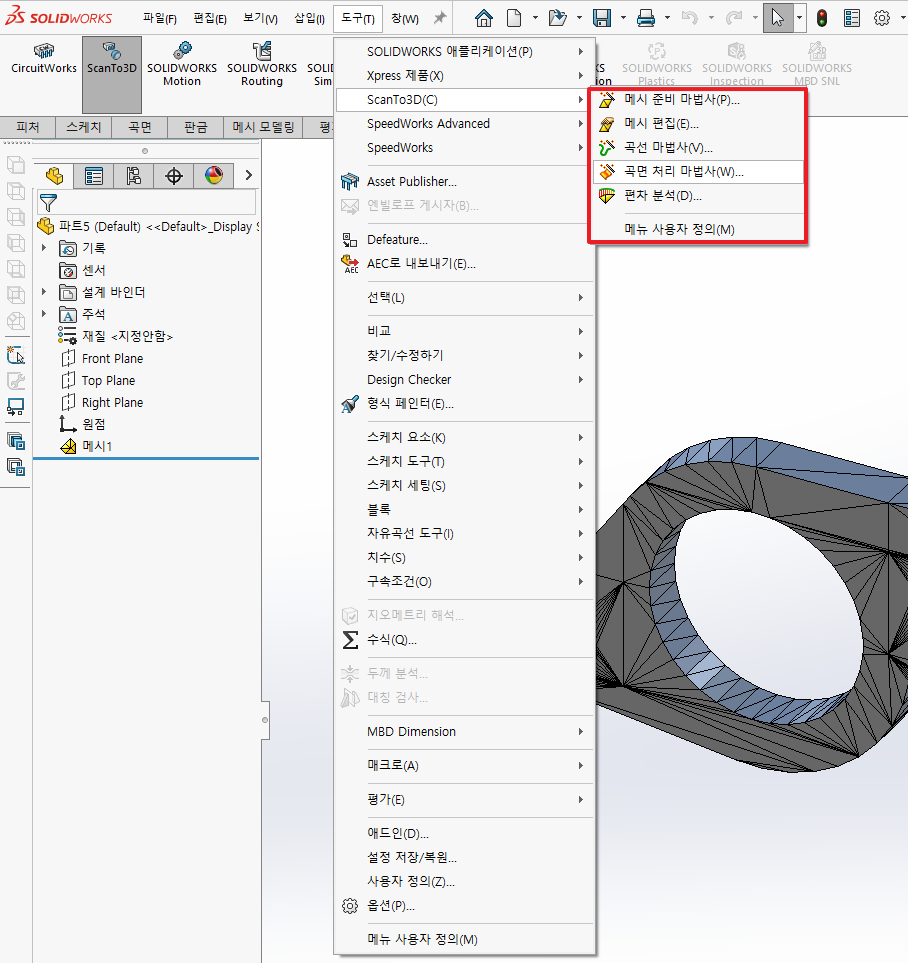Choose AEC로 내보내기(E) menu entry
Viewport: 908px width, 963px height.
pos(464,263)
